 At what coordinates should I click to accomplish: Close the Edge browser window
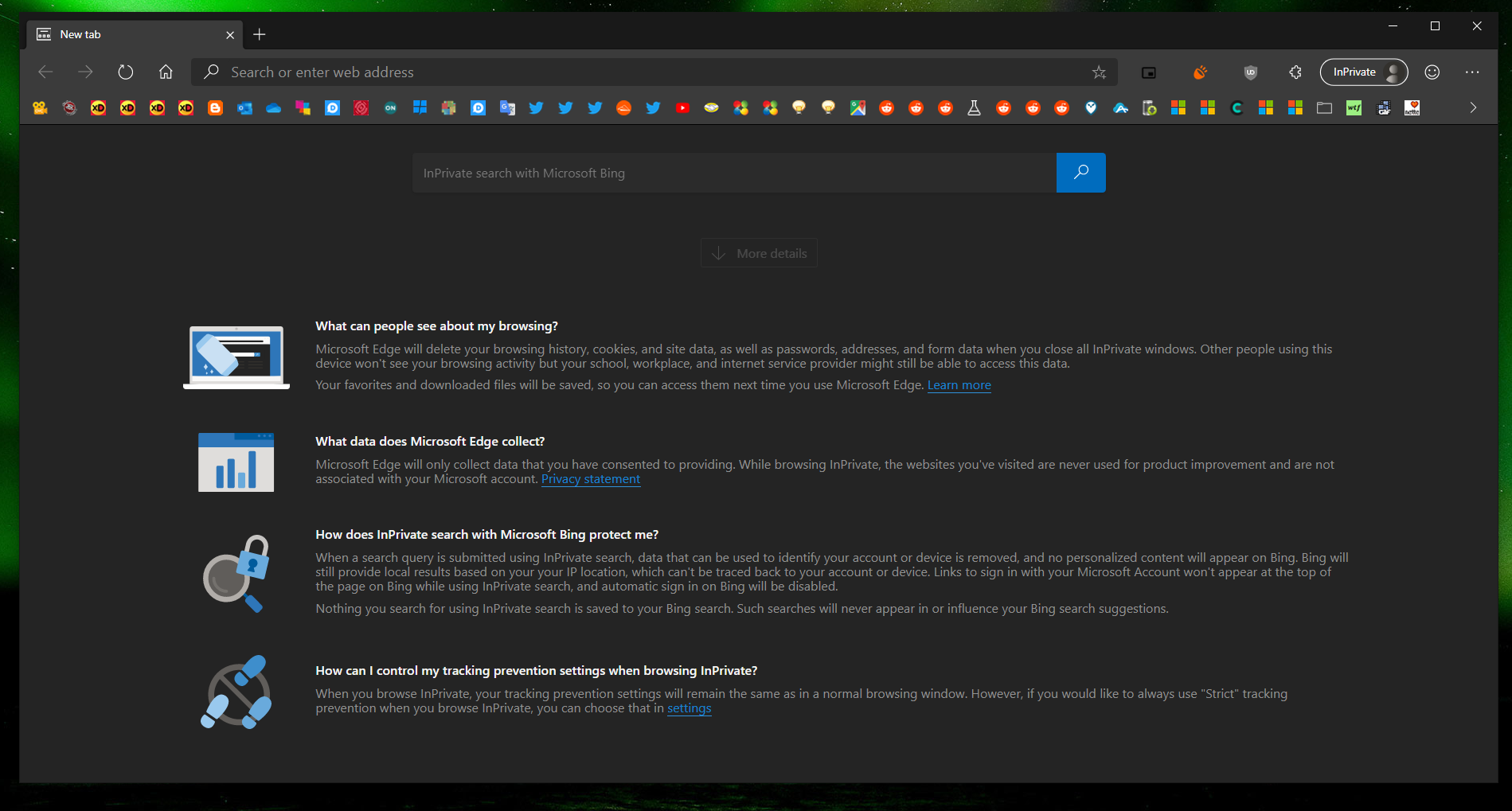click(1477, 26)
